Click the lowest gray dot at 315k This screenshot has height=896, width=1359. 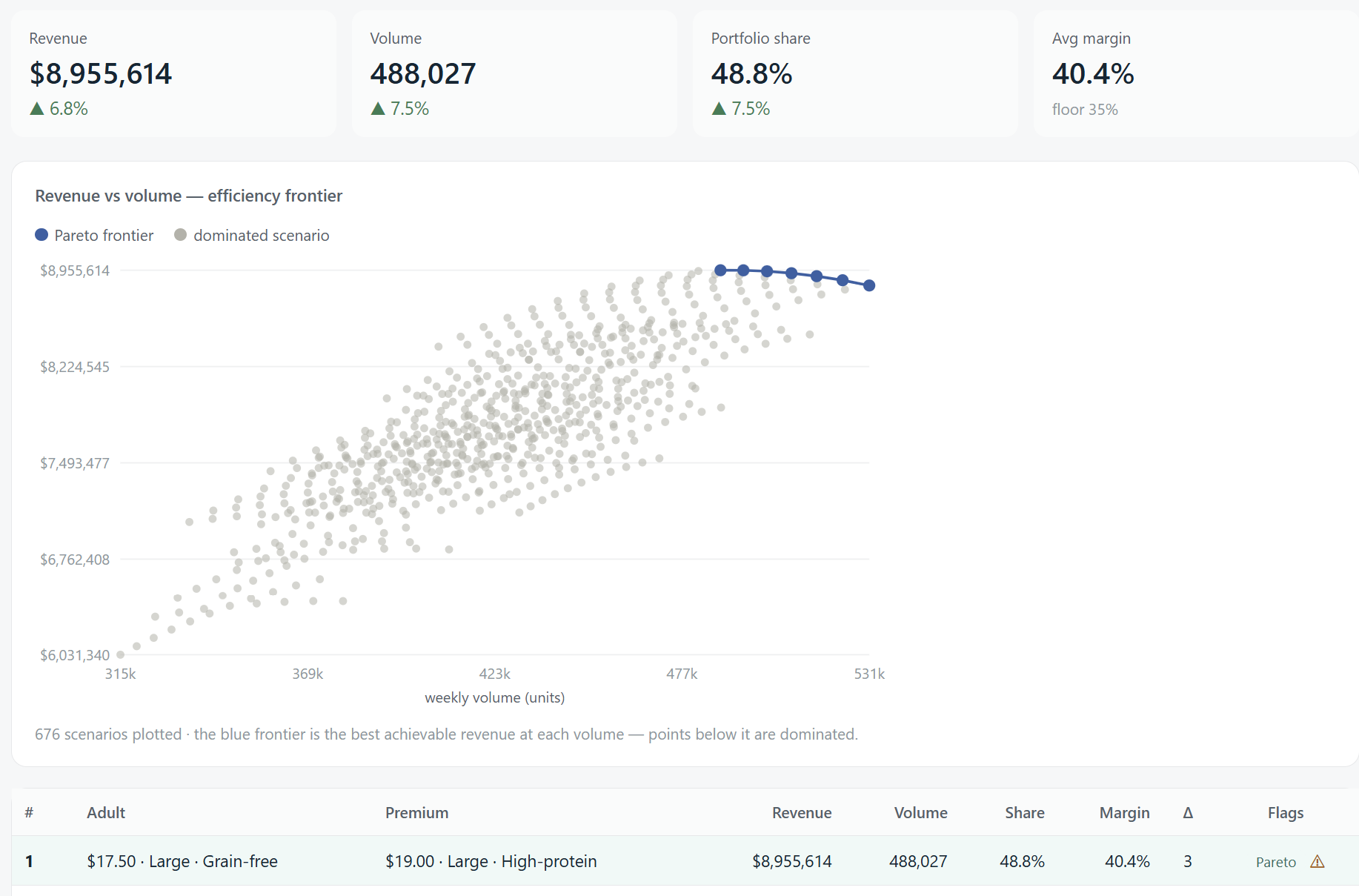point(120,654)
